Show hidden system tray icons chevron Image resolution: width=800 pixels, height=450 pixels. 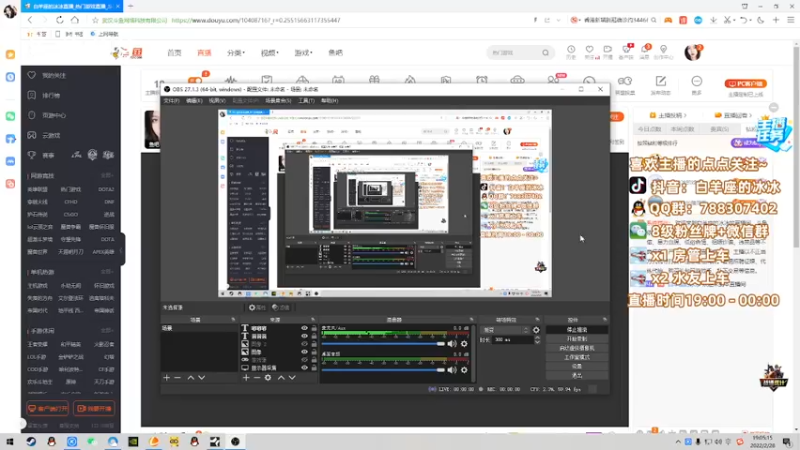coord(678,442)
